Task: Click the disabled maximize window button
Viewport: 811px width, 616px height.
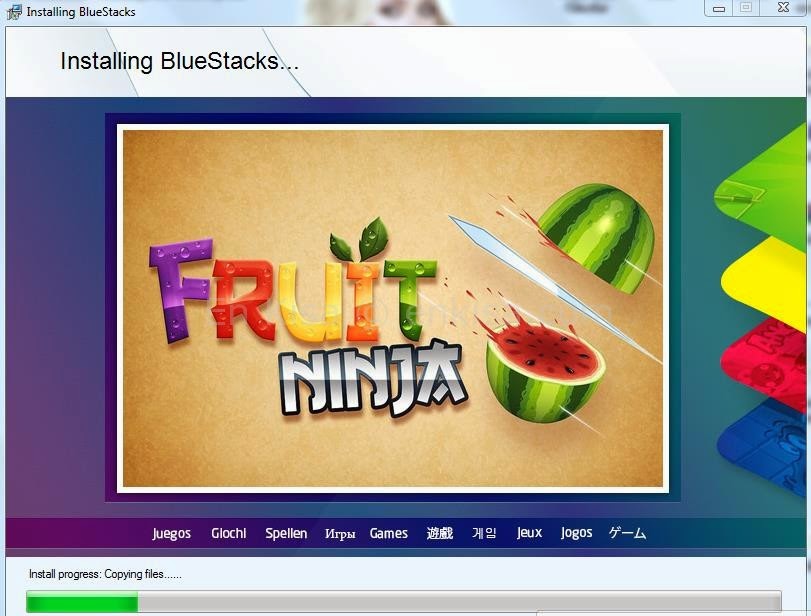Action: [x=745, y=8]
